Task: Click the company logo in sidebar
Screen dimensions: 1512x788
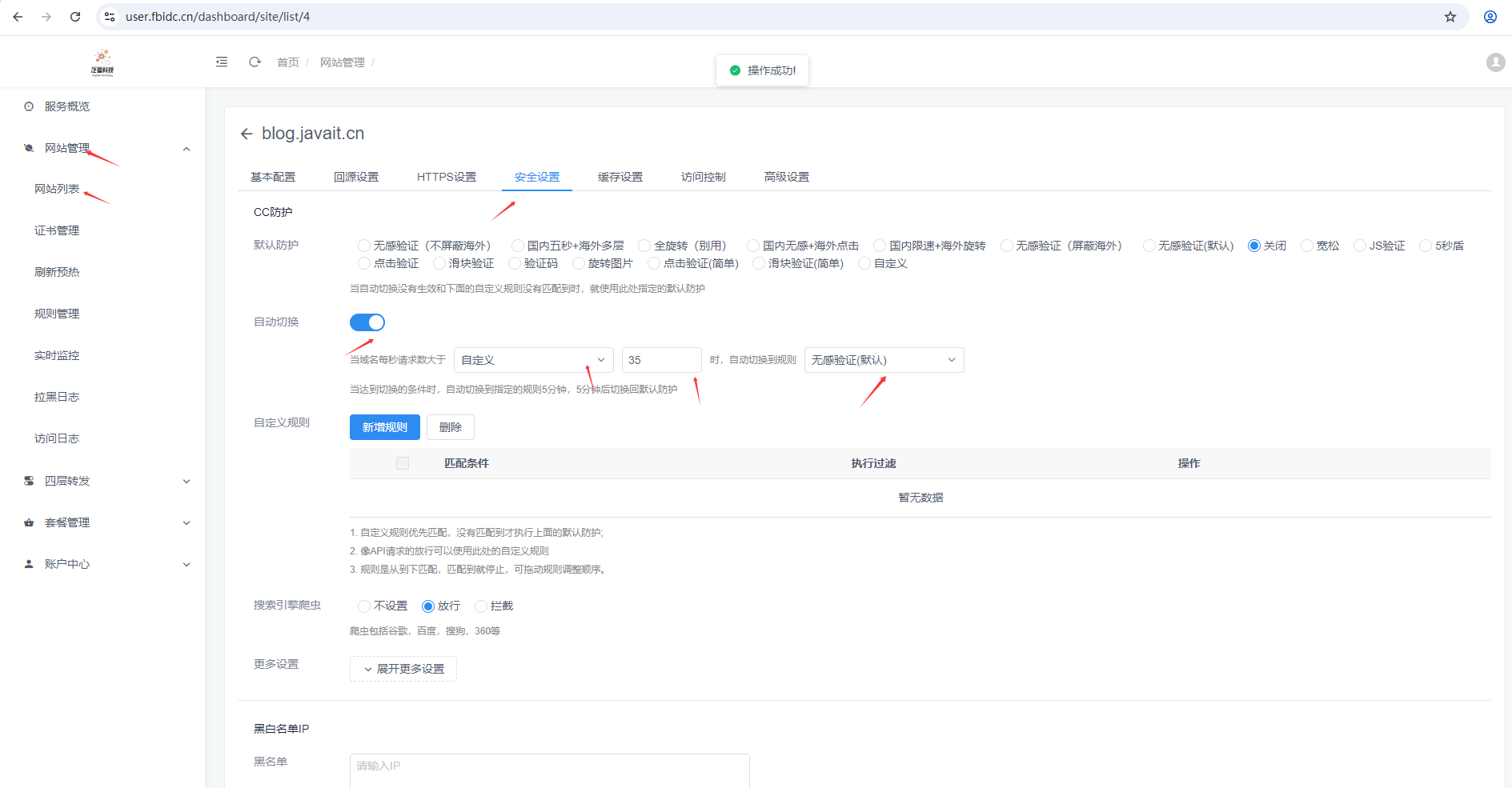Action: [102, 62]
